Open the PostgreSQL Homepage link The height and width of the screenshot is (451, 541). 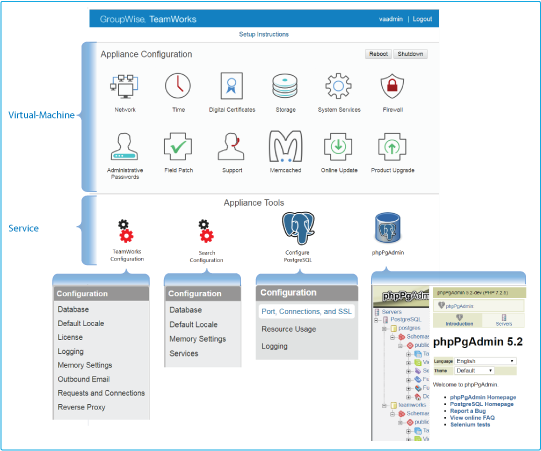tap(481, 404)
